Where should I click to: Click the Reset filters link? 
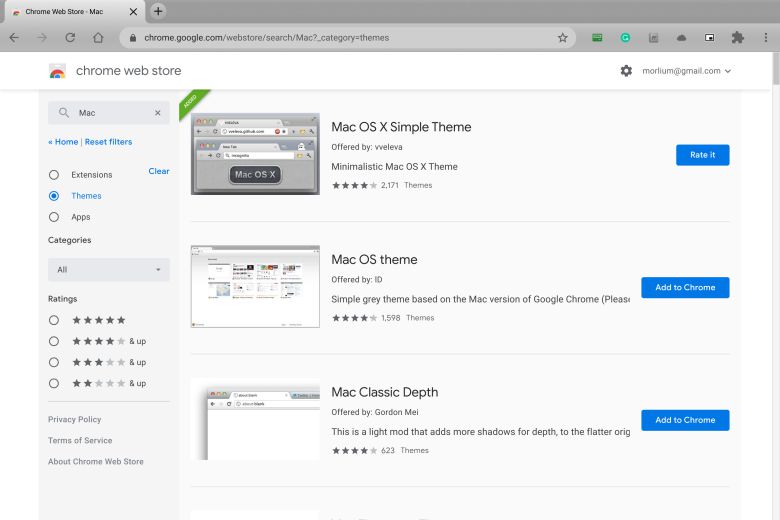pos(108,142)
